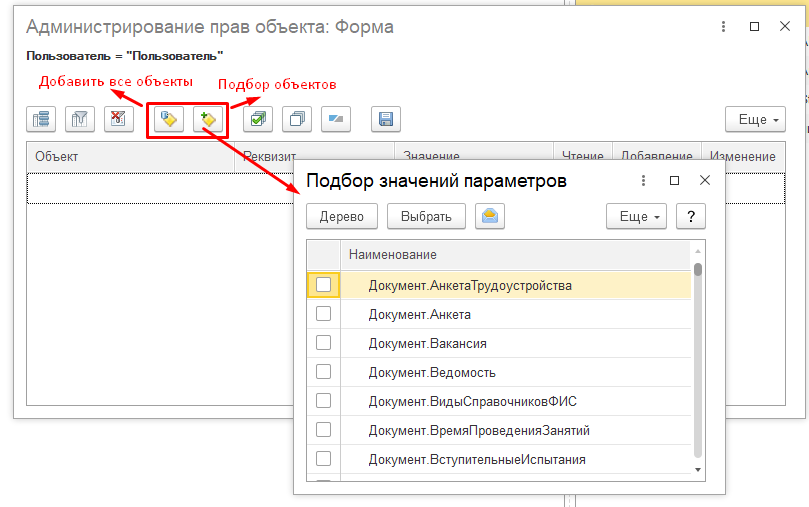This screenshot has width=809, height=507.
Task: Expand the Еще menu in selection dialog
Action: (x=636, y=216)
